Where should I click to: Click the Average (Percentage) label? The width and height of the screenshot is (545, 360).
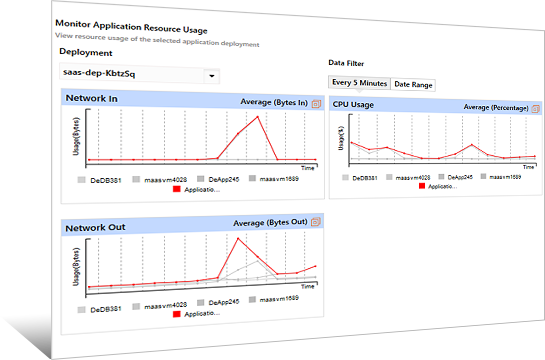496,107
